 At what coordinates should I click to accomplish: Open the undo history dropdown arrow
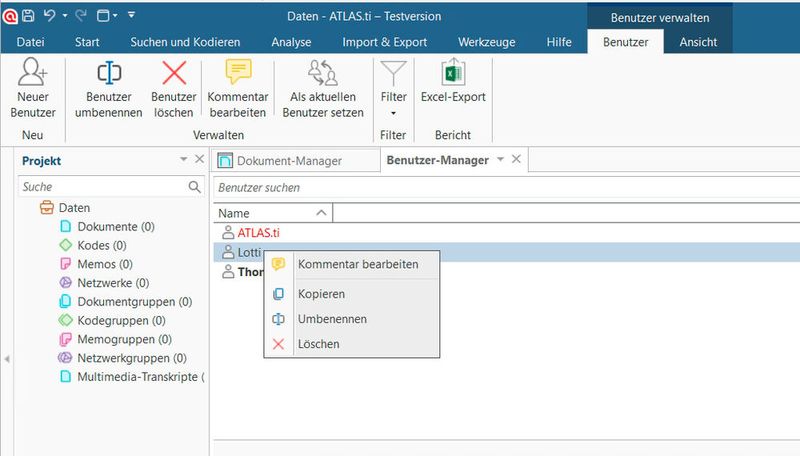(x=65, y=16)
